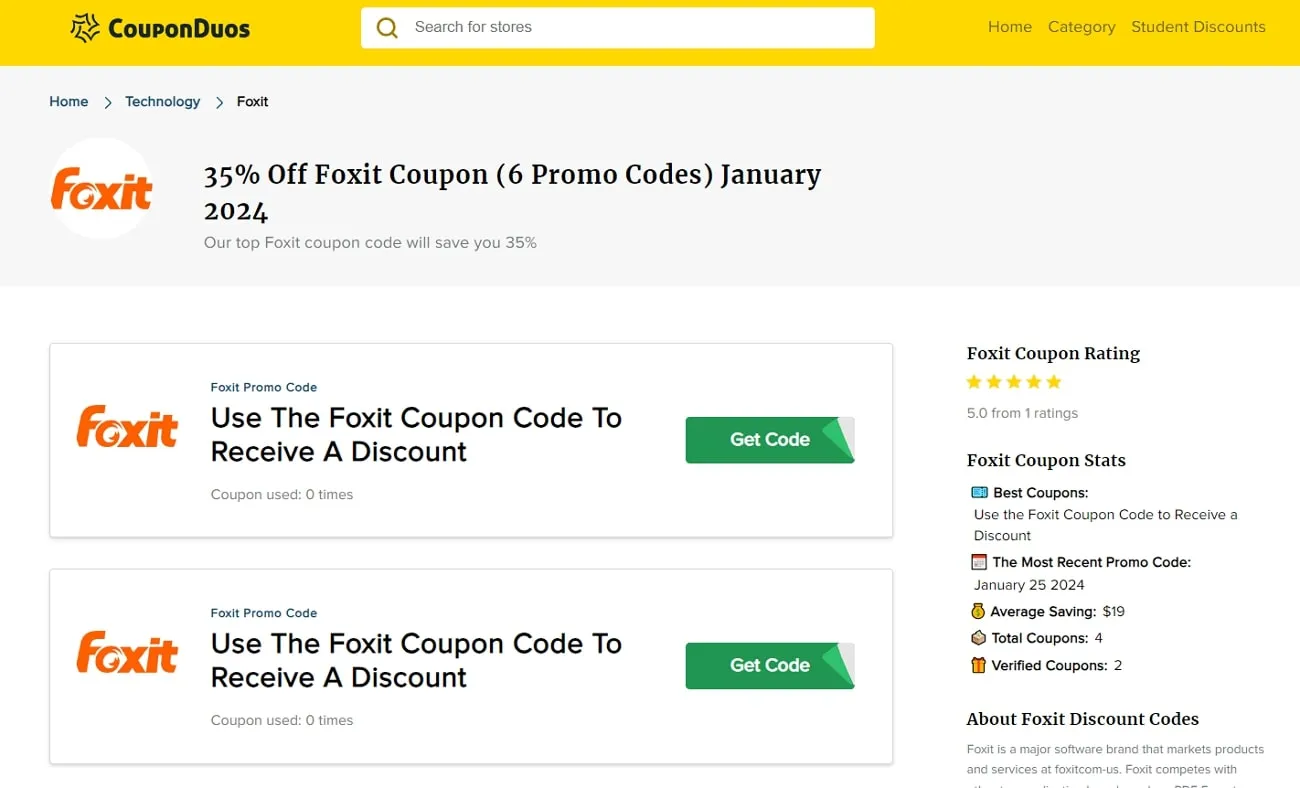Click the magnifying glass search icon
The width and height of the screenshot is (1300, 788).
point(387,27)
